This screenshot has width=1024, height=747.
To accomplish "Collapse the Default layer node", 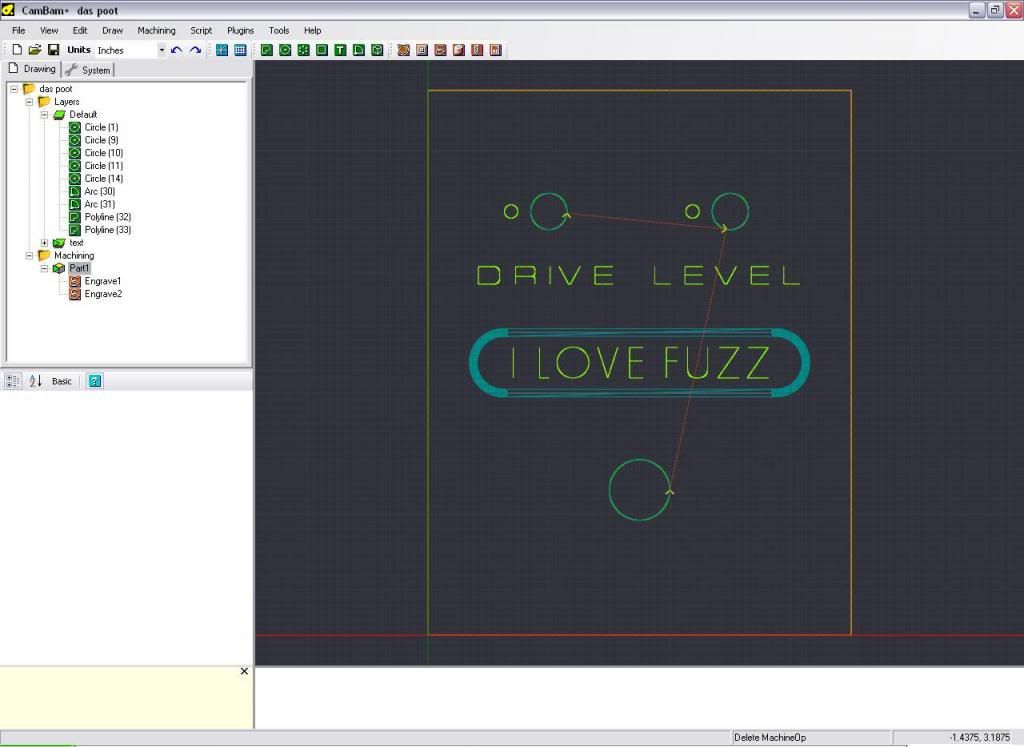I will click(44, 115).
